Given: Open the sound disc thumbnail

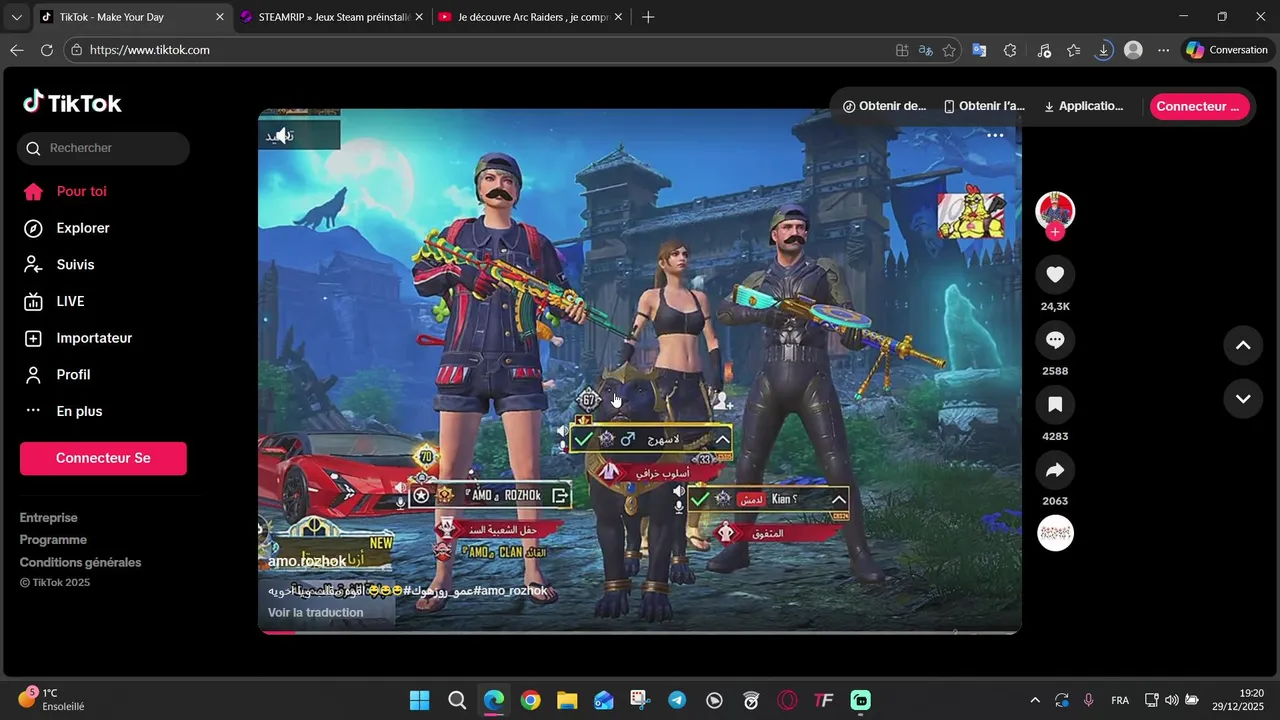Looking at the screenshot, I should point(1055,533).
